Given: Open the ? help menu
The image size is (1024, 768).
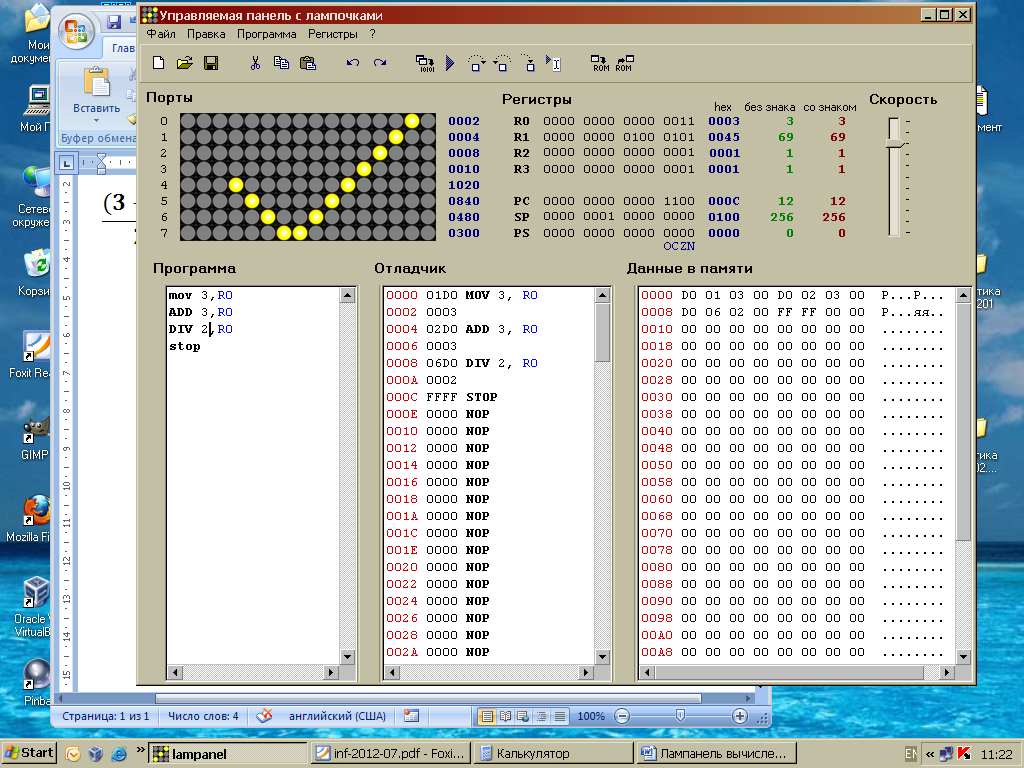Looking at the screenshot, I should pos(372,34).
